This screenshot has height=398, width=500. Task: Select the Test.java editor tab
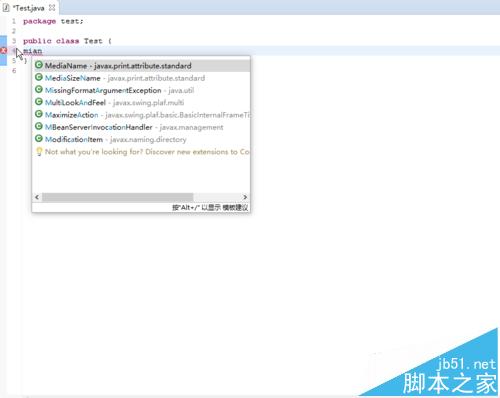click(29, 8)
